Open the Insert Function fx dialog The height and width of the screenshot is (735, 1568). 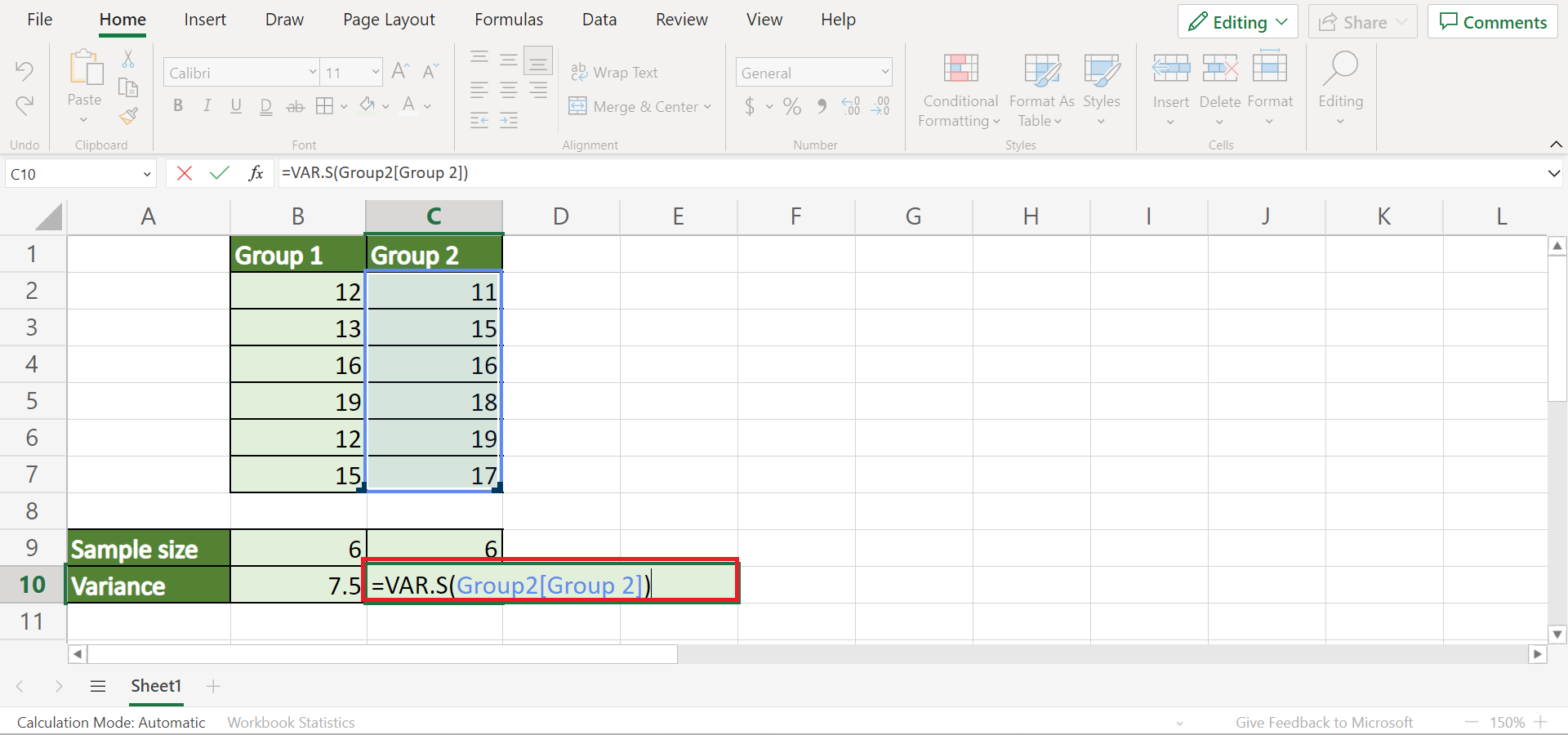pyautogui.click(x=256, y=173)
